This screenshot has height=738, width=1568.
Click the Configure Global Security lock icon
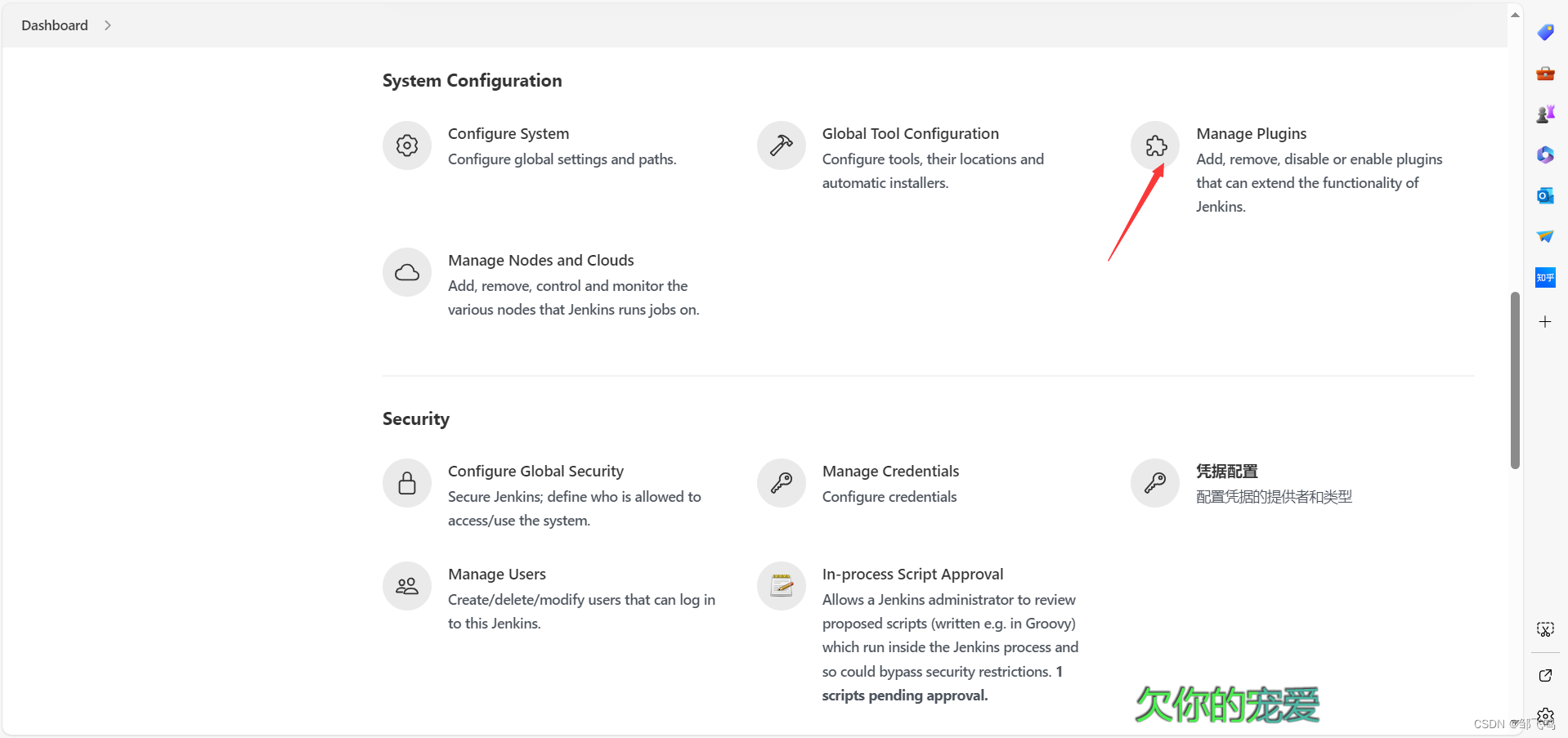click(407, 483)
